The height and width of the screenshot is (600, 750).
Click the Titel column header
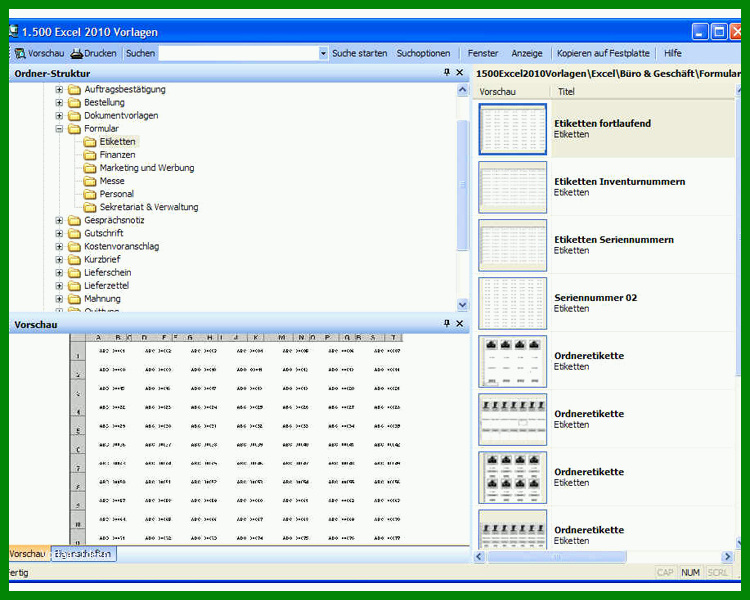click(641, 91)
